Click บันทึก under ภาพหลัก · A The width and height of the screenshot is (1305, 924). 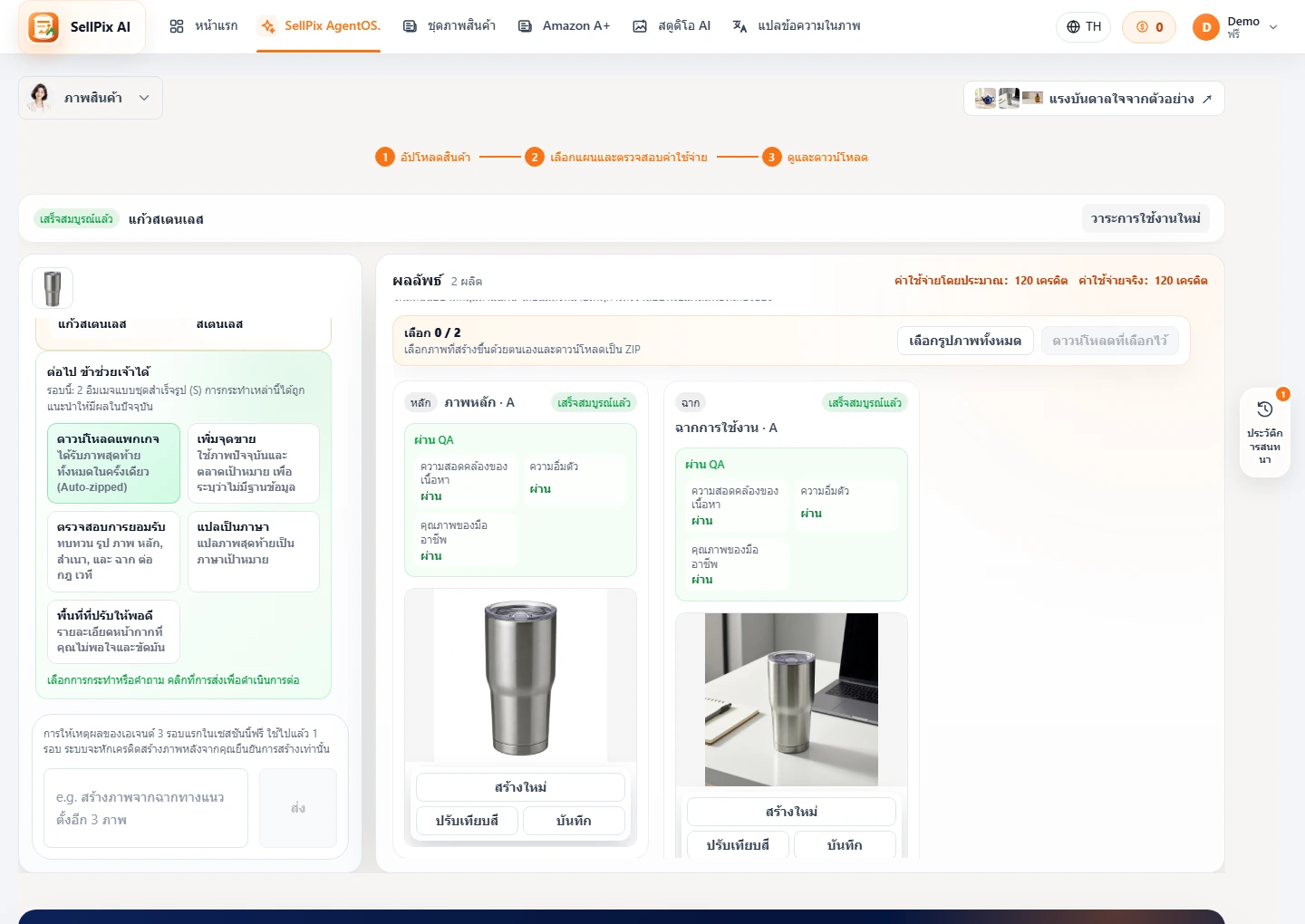(574, 821)
